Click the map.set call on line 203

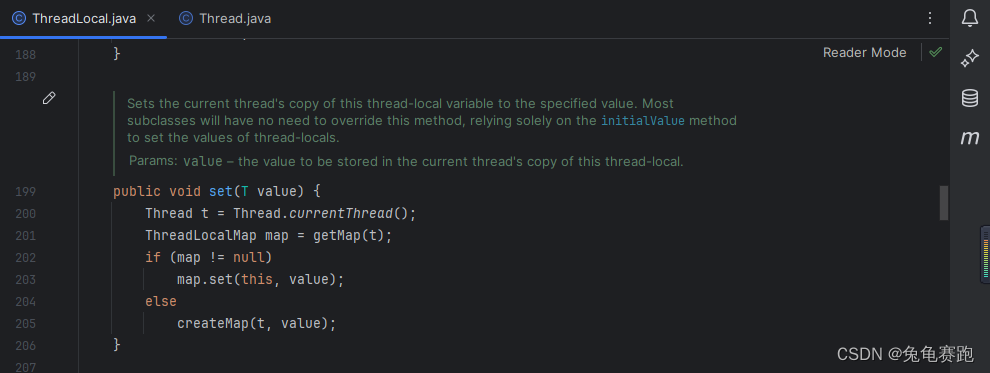[205, 280]
